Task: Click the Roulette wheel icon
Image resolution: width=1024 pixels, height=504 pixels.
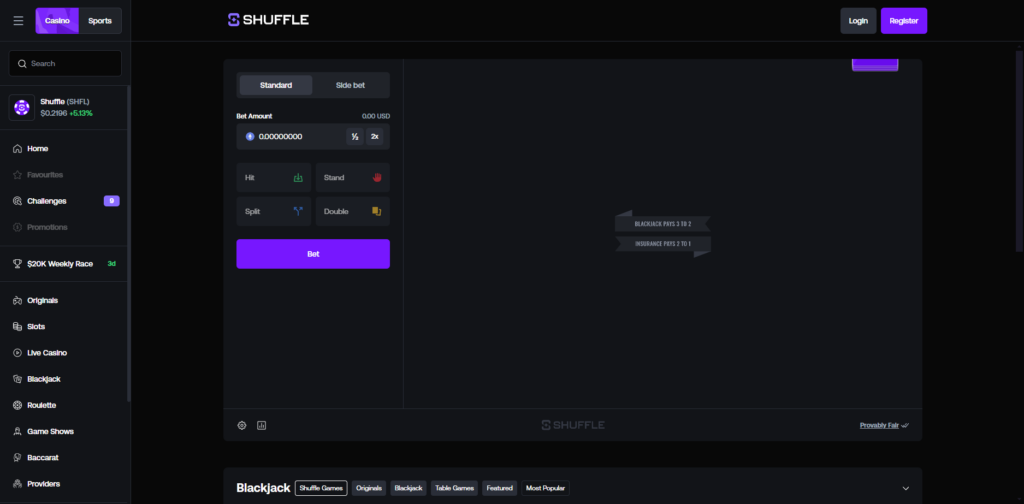Action: pos(18,405)
